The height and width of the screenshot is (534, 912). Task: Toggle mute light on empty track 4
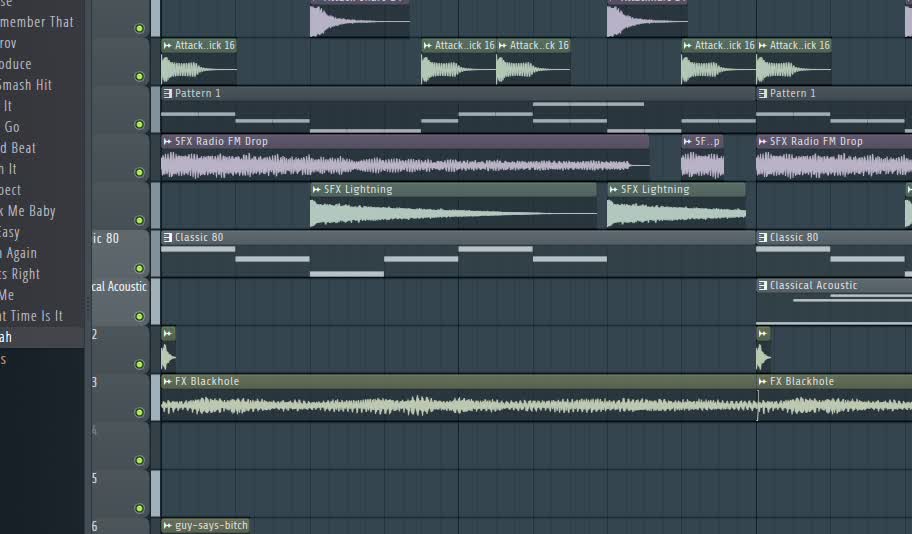140,461
